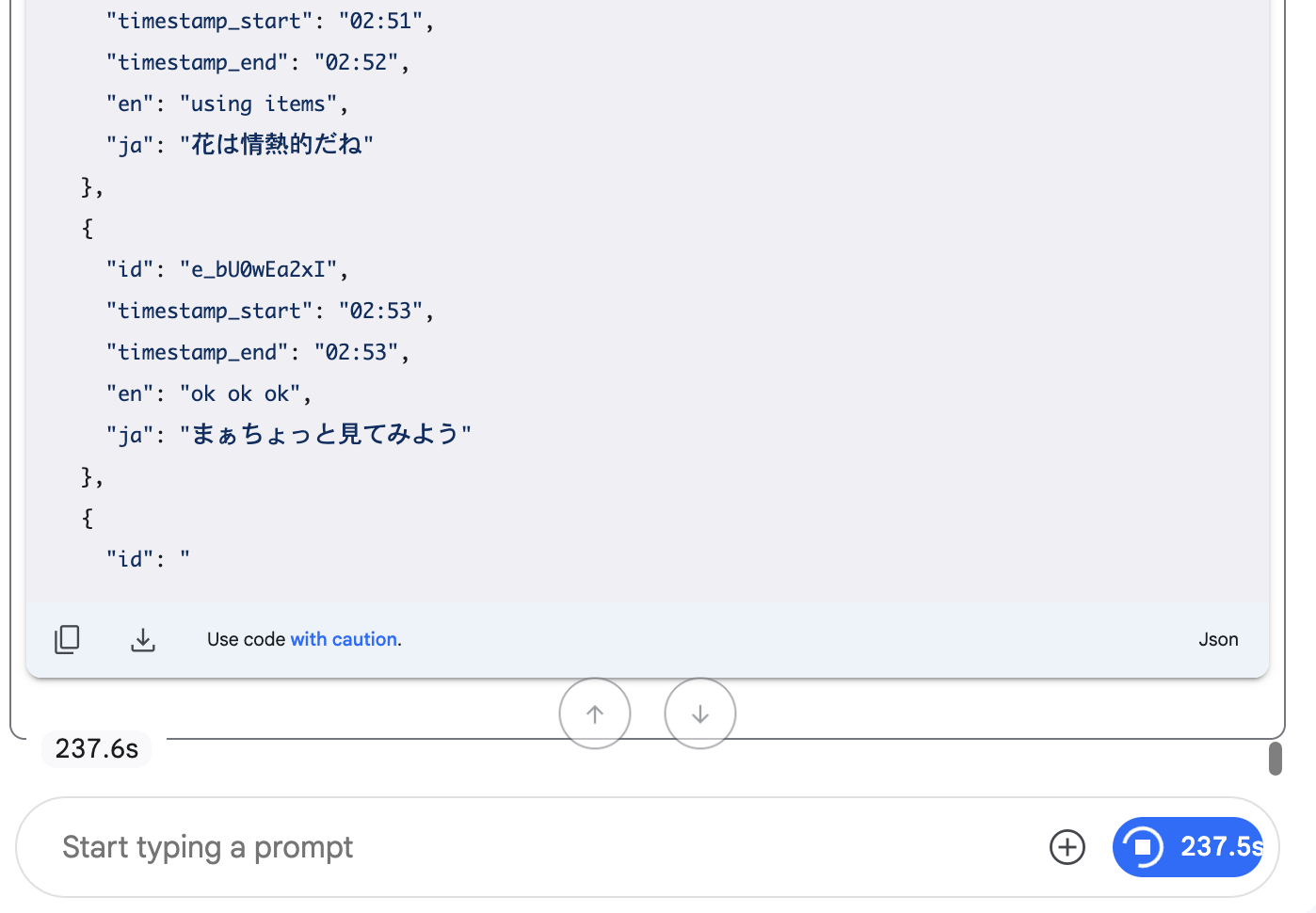The width and height of the screenshot is (1316, 913).
Task: Open the 'with caution' warning link
Action: [343, 639]
